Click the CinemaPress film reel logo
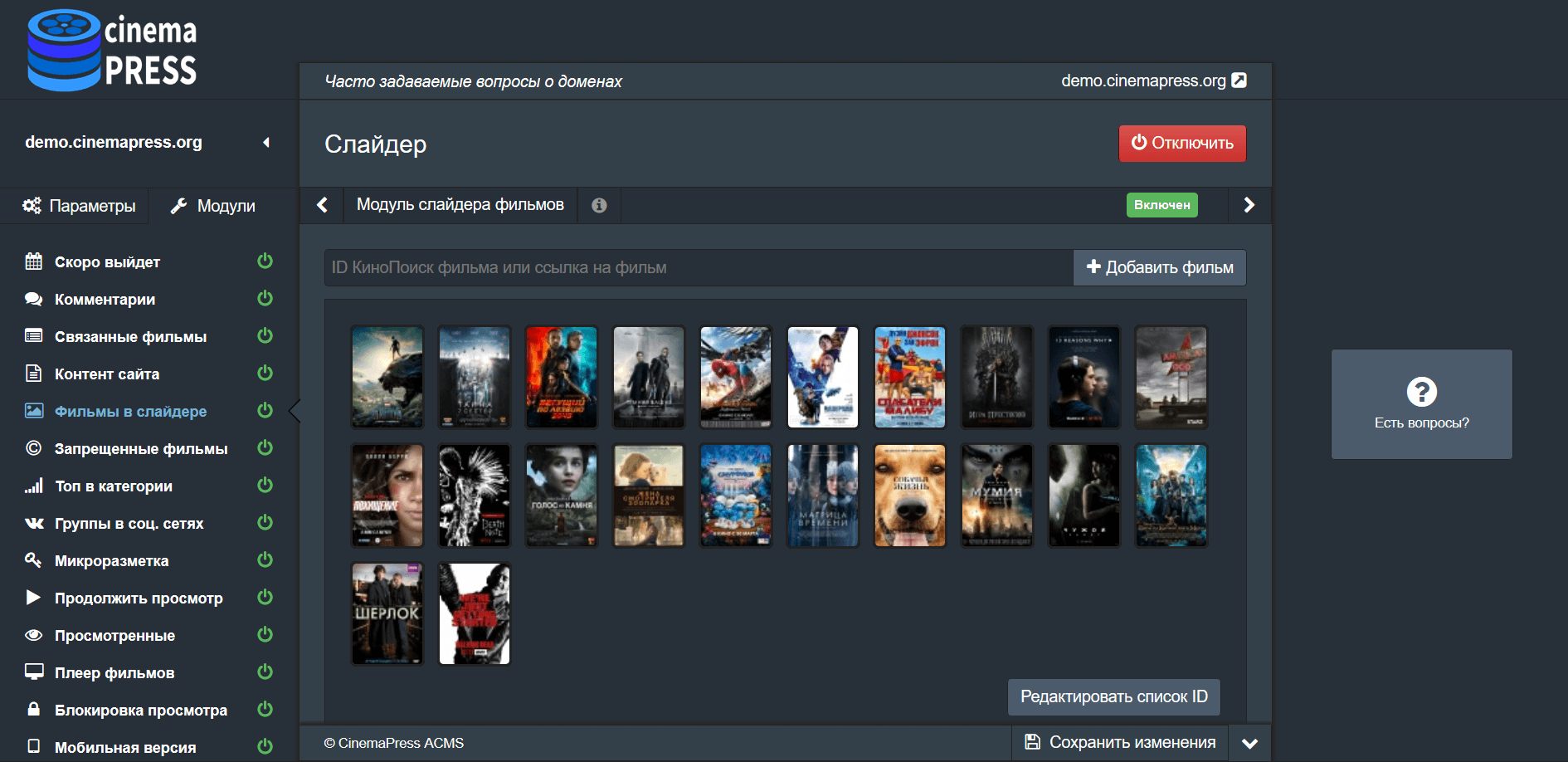The width and height of the screenshot is (1568, 762). point(65,50)
